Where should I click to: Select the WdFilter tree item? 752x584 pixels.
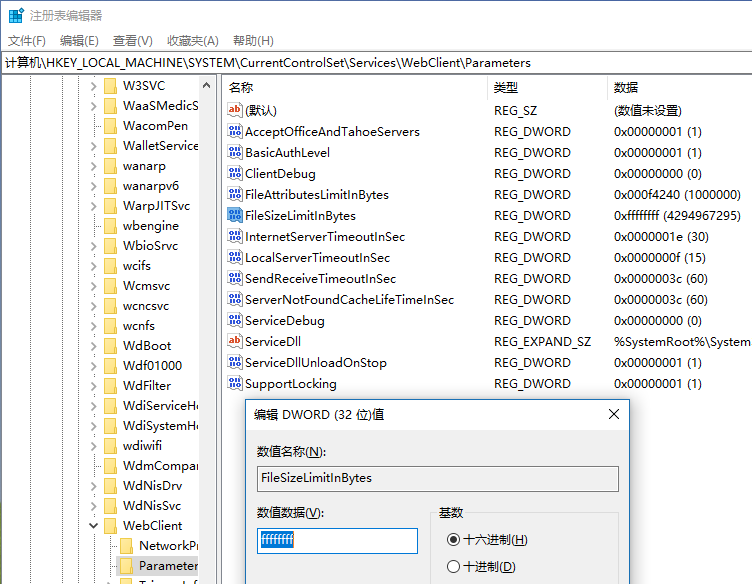click(x=147, y=386)
